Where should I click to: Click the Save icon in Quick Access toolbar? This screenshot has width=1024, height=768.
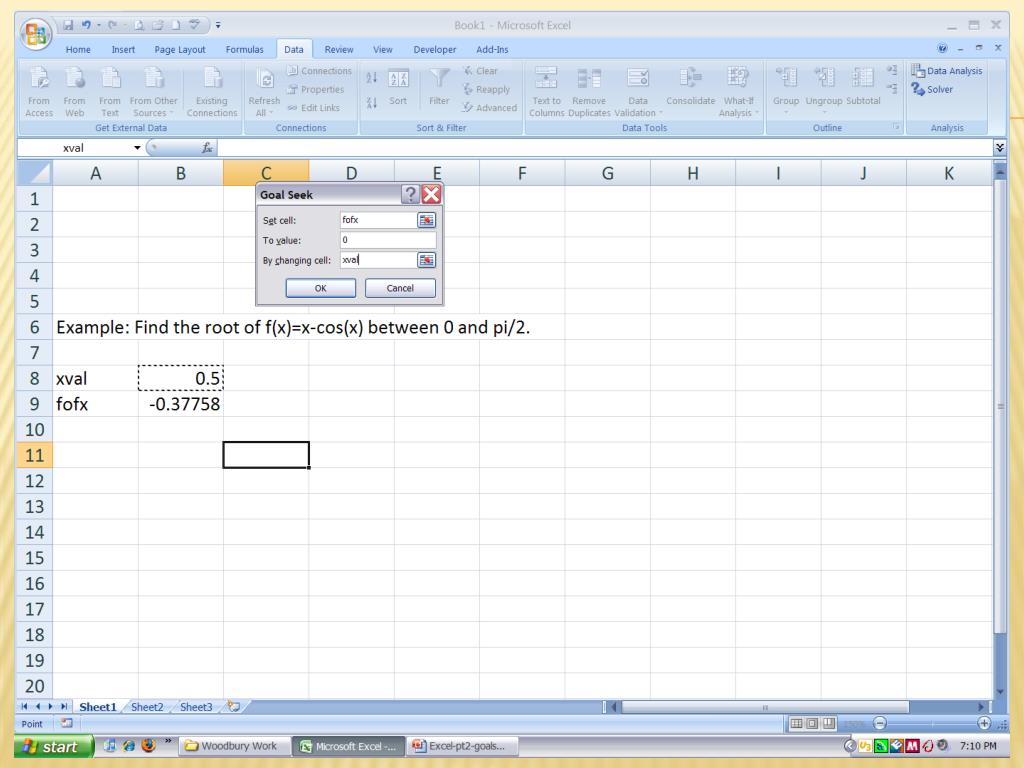[68, 25]
